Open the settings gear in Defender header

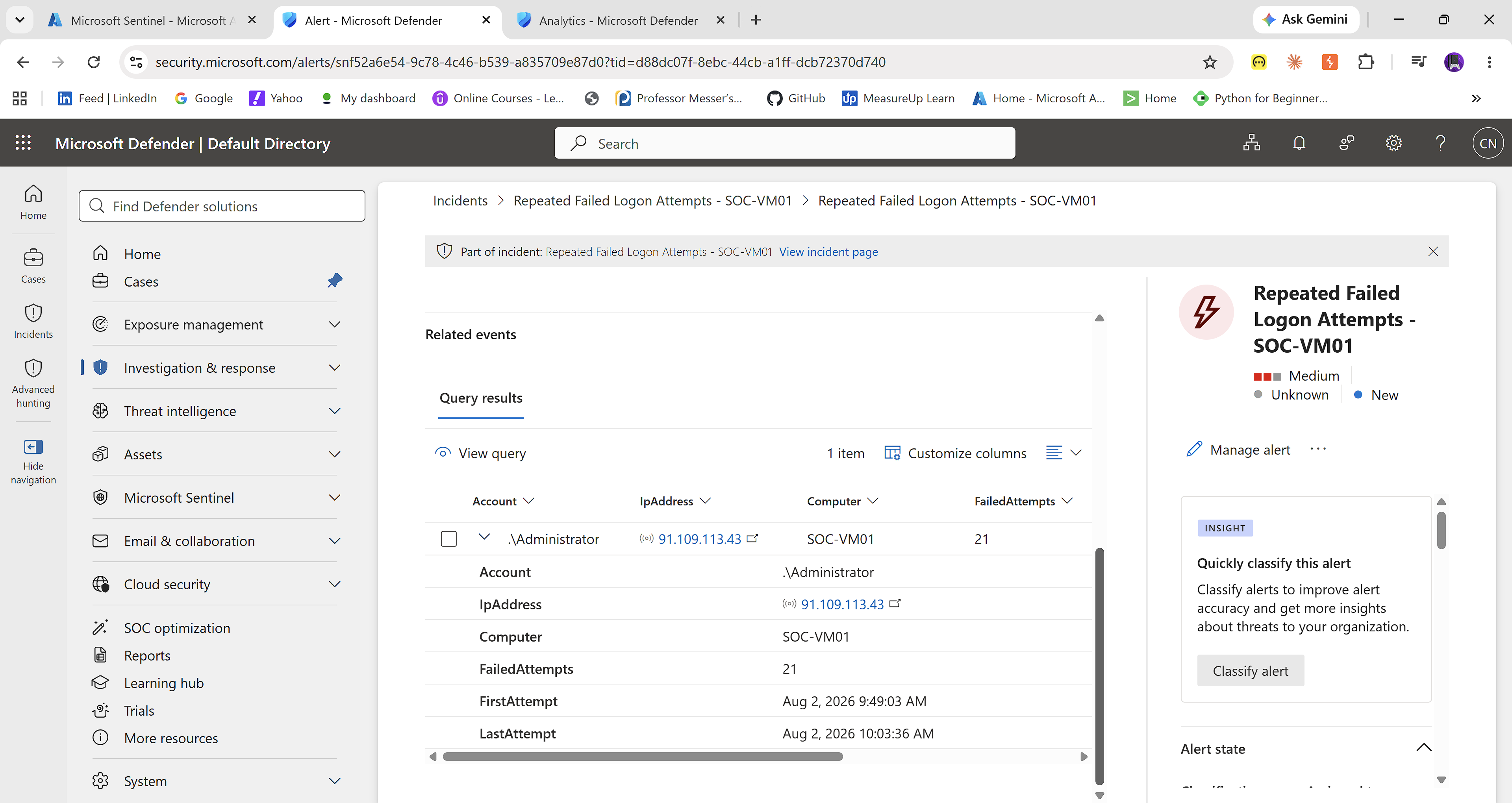coord(1393,143)
